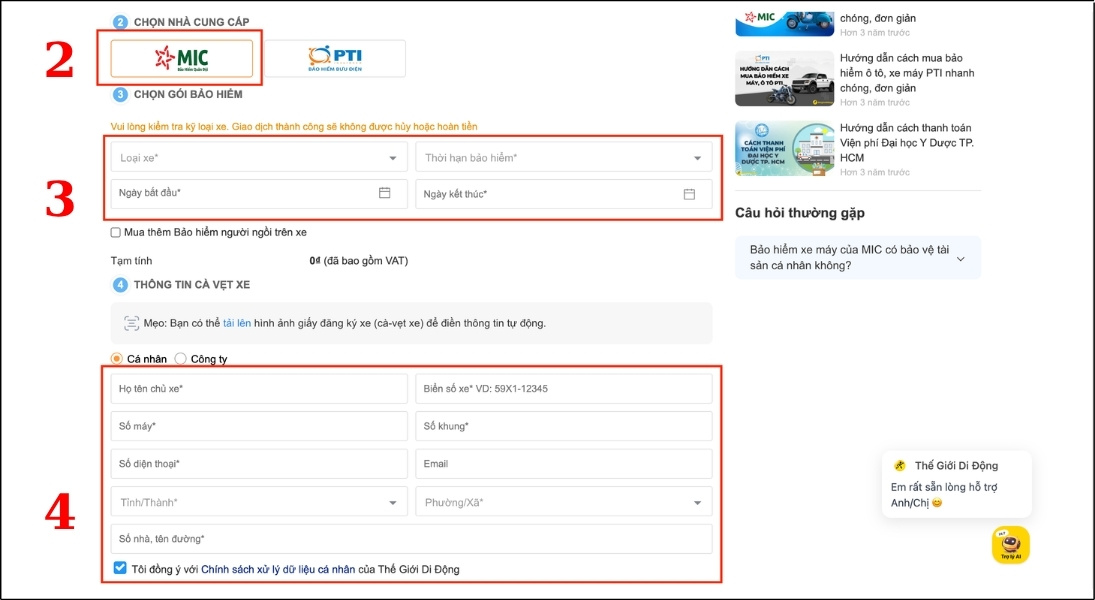Expand the MIC tài sản cá nhân FAQ question
The width and height of the screenshot is (1095, 600).
point(858,258)
